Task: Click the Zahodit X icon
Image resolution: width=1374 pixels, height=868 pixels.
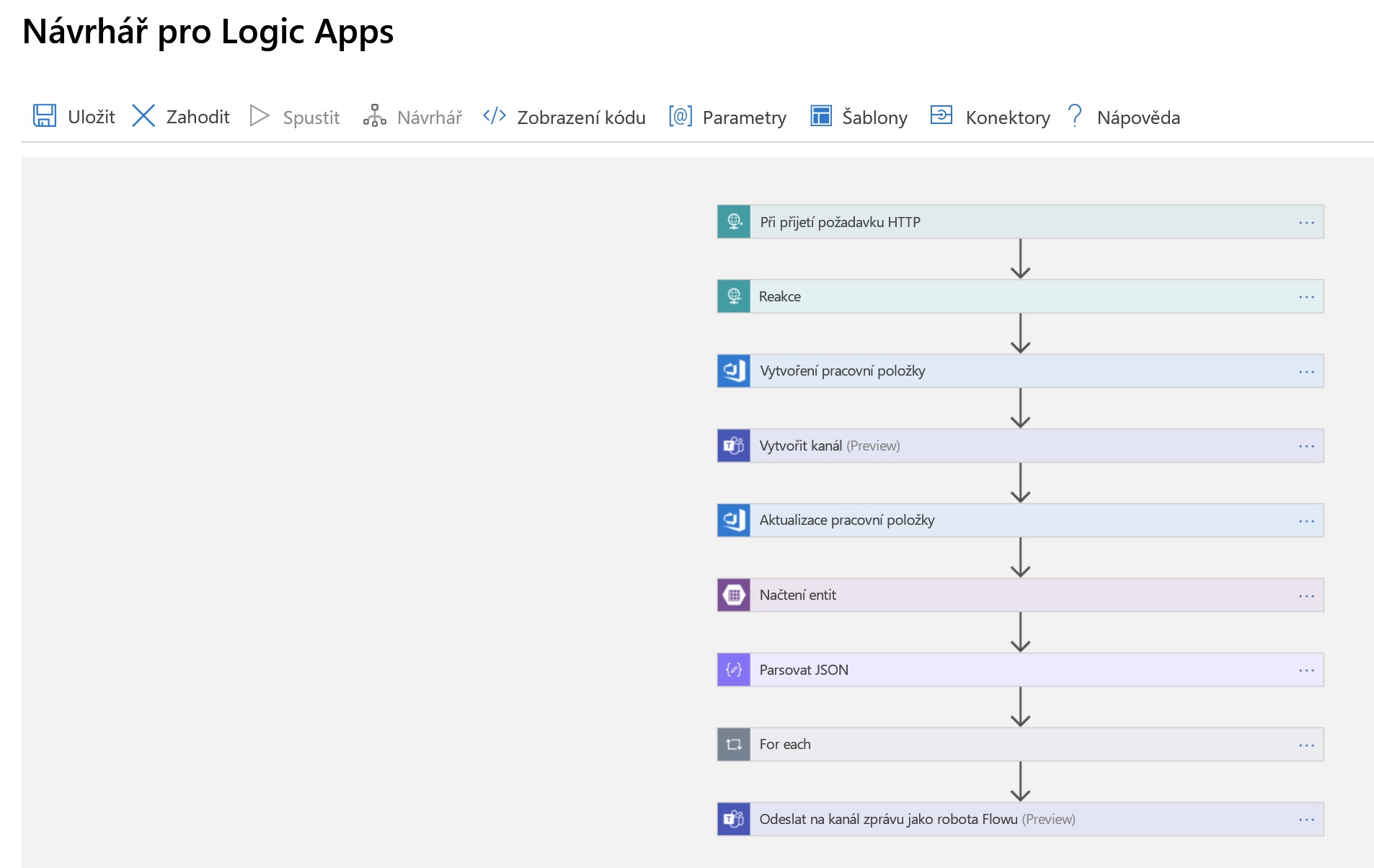Action: tap(143, 115)
